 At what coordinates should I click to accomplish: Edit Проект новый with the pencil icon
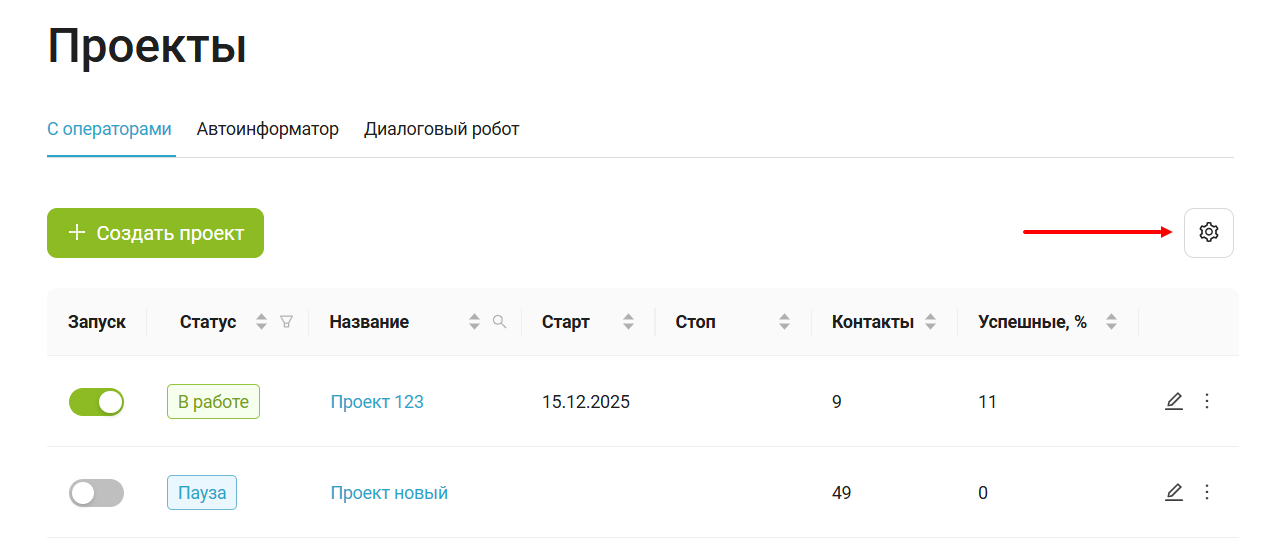[1174, 492]
